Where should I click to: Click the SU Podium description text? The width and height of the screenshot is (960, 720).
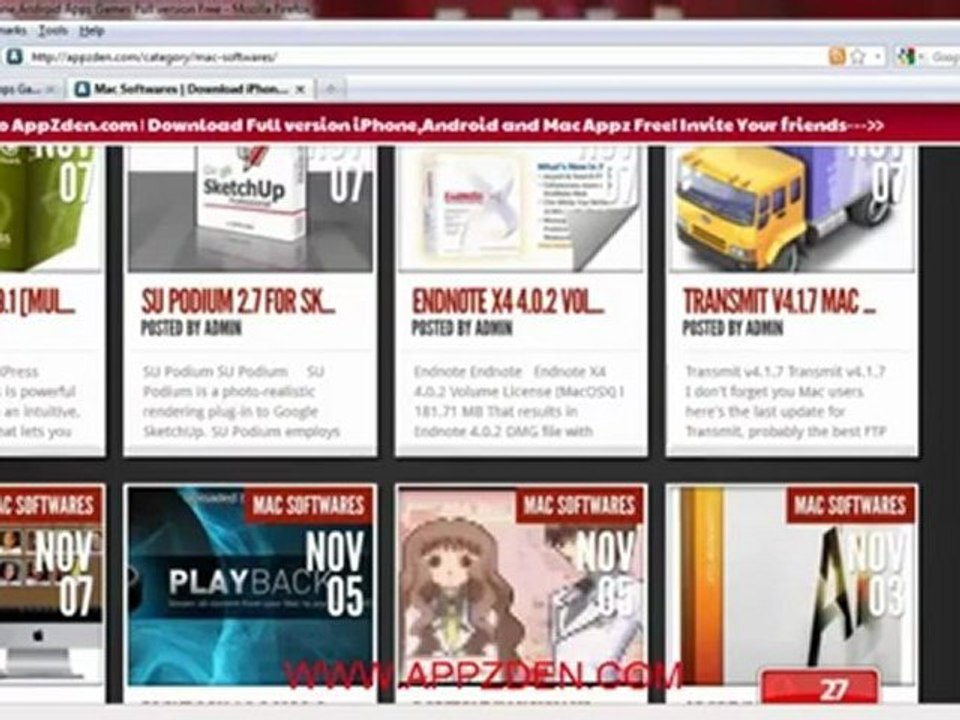click(x=241, y=401)
